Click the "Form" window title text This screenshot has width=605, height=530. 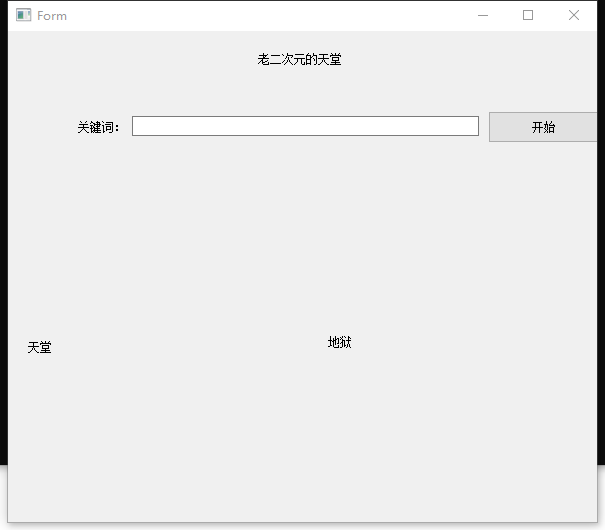coord(52,15)
